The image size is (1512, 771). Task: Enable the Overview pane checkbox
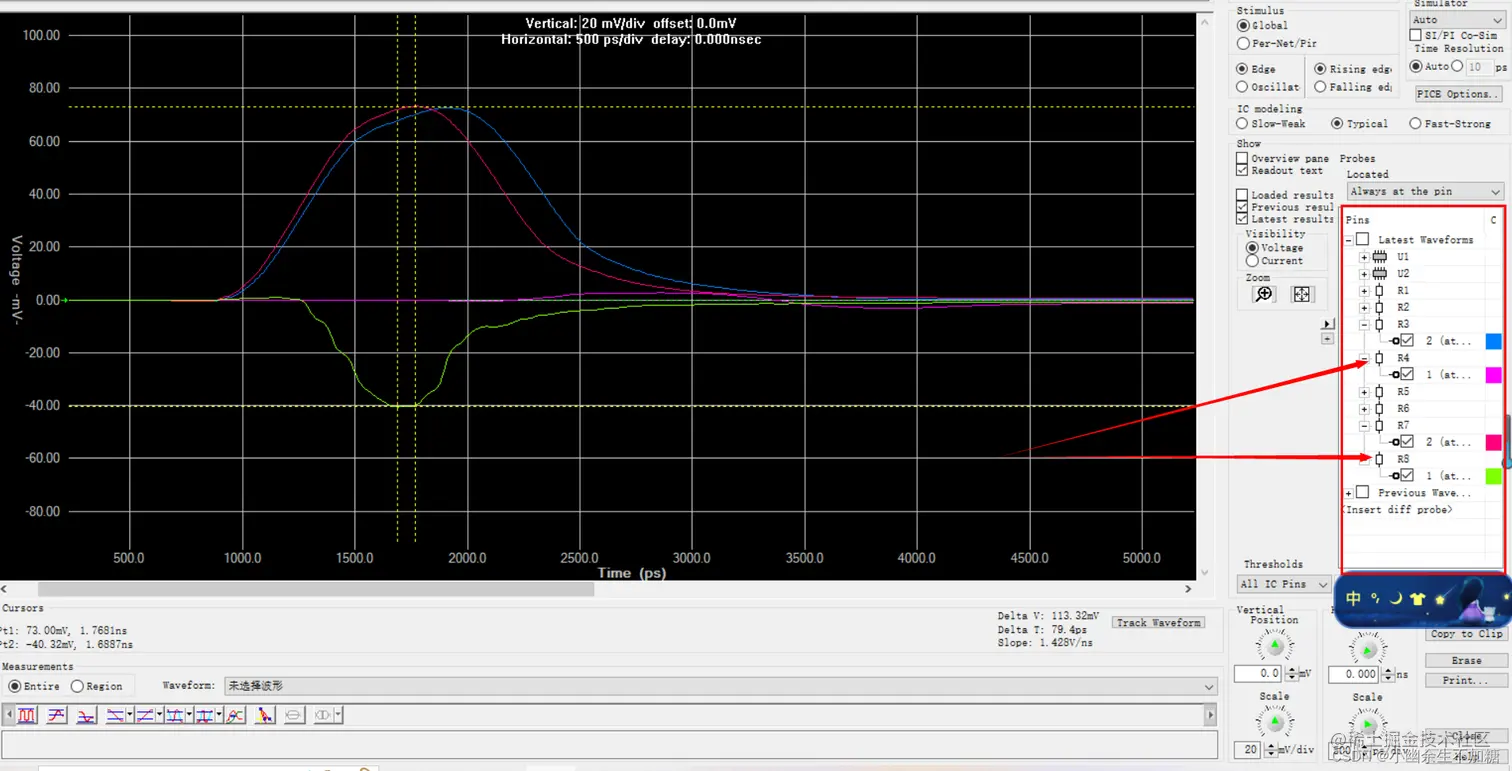coord(1242,158)
